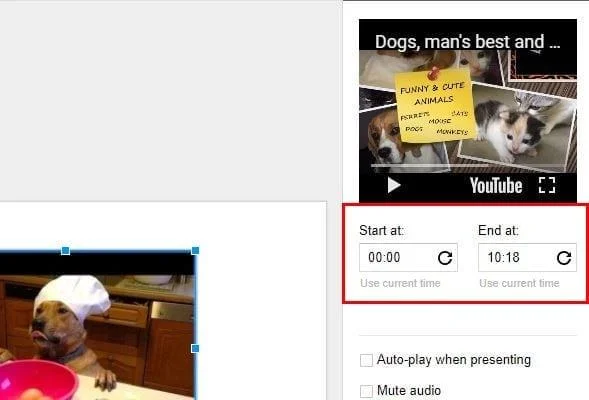589x400 pixels.
Task: Toggle the Mute audio checkbox
Action: 366,391
